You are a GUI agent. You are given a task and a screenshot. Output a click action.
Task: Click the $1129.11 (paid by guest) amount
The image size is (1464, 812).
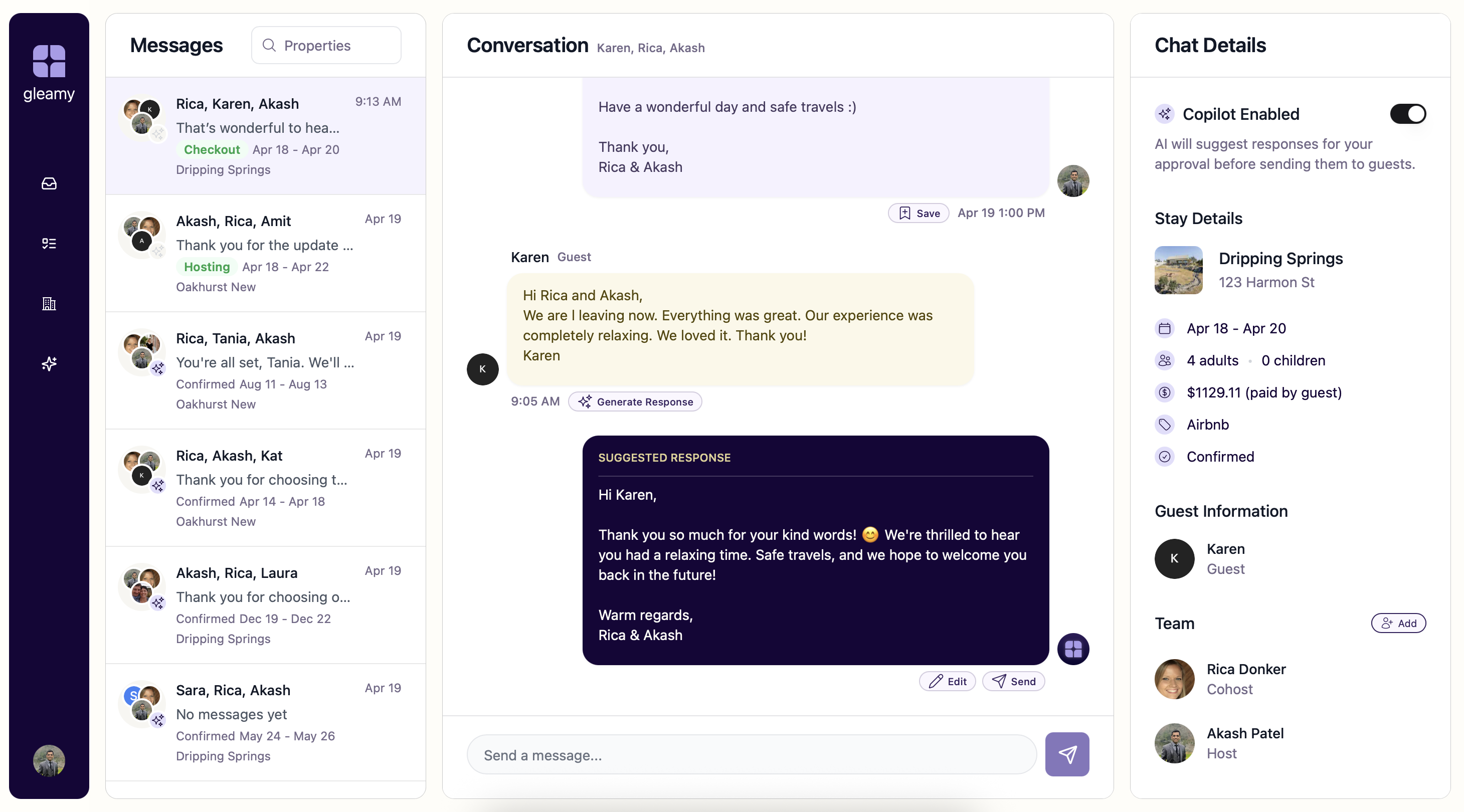[x=1264, y=392]
